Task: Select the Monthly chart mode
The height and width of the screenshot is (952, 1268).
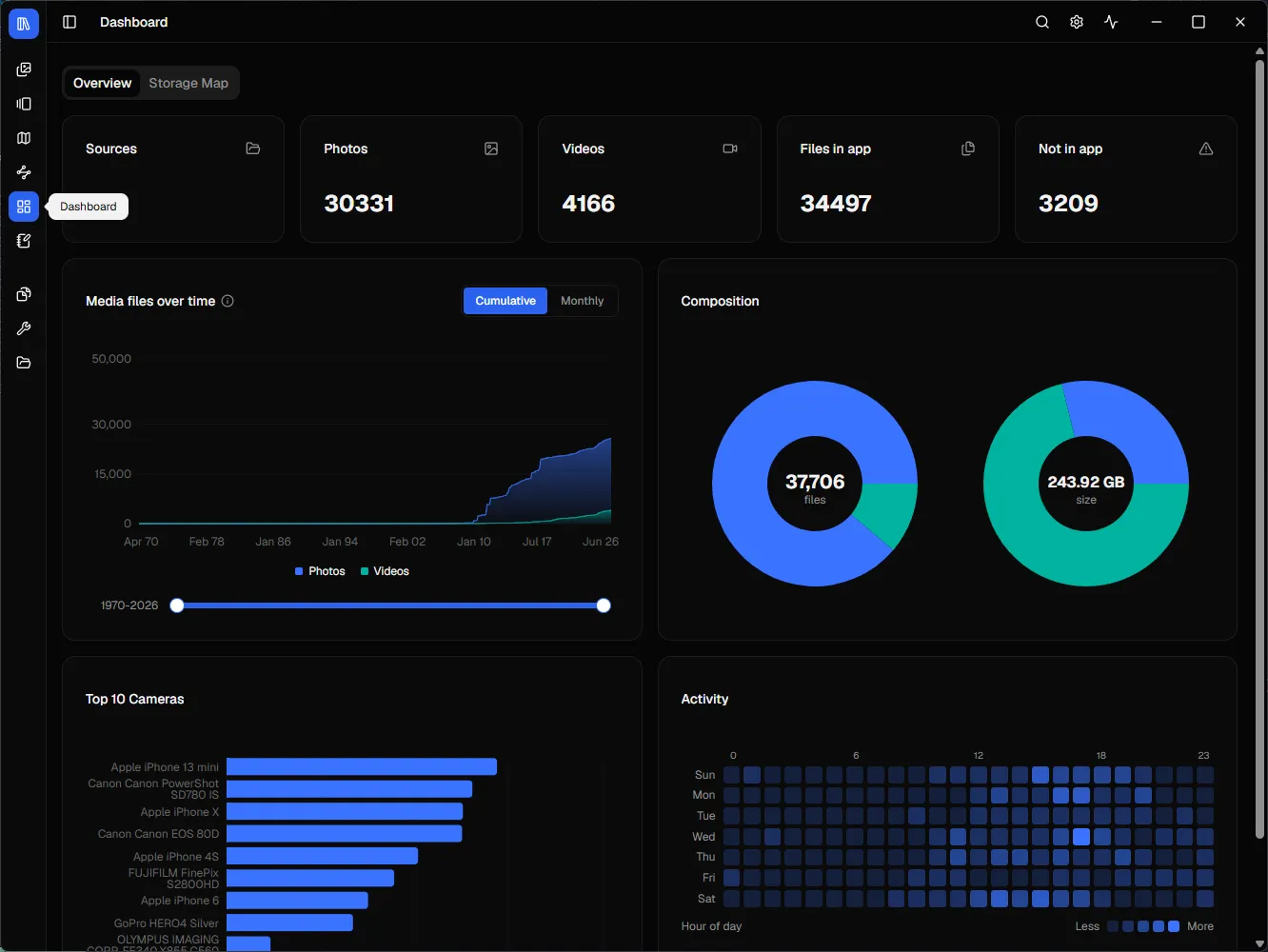Action: (x=582, y=301)
